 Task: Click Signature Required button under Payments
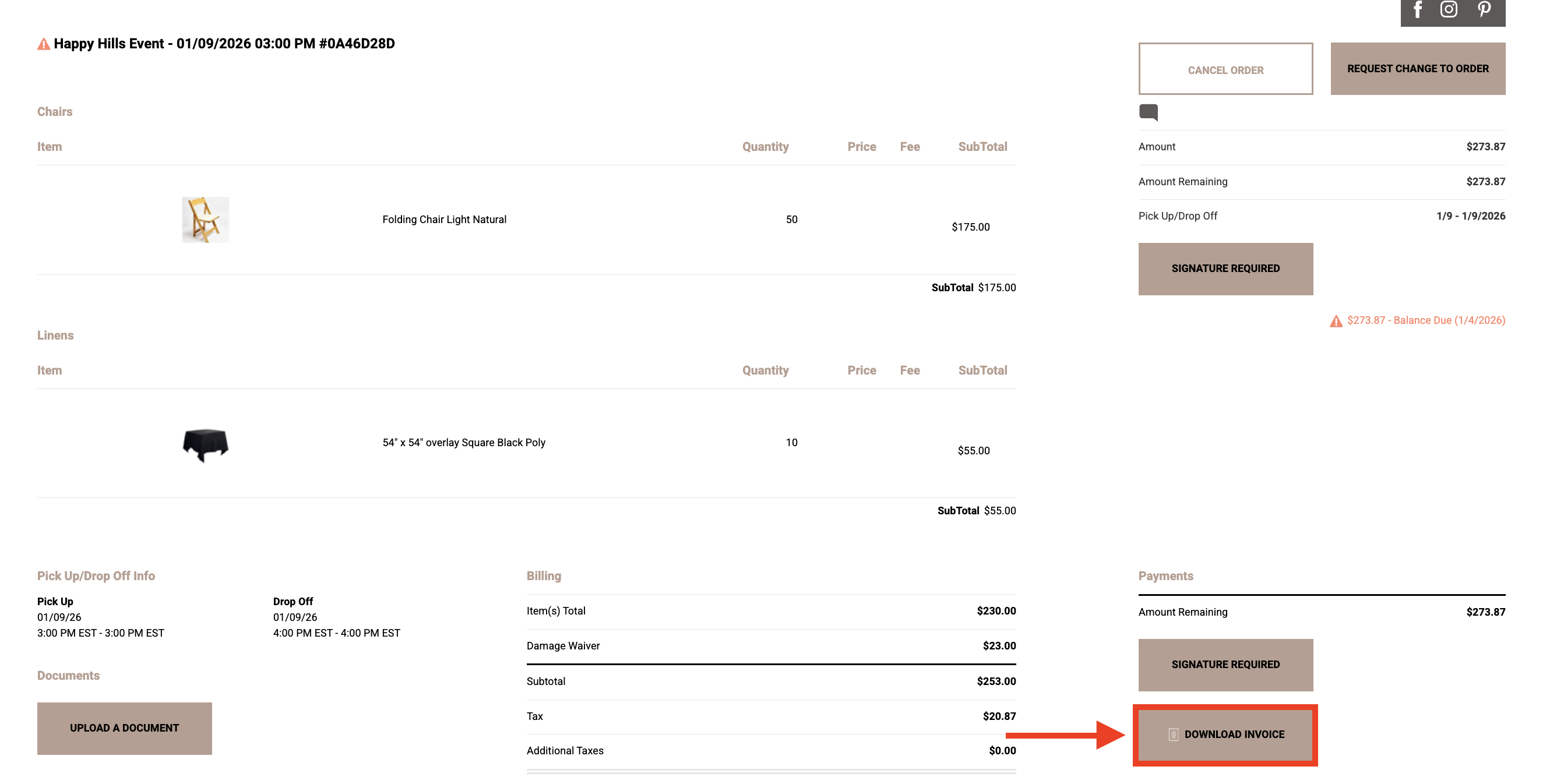click(1225, 665)
